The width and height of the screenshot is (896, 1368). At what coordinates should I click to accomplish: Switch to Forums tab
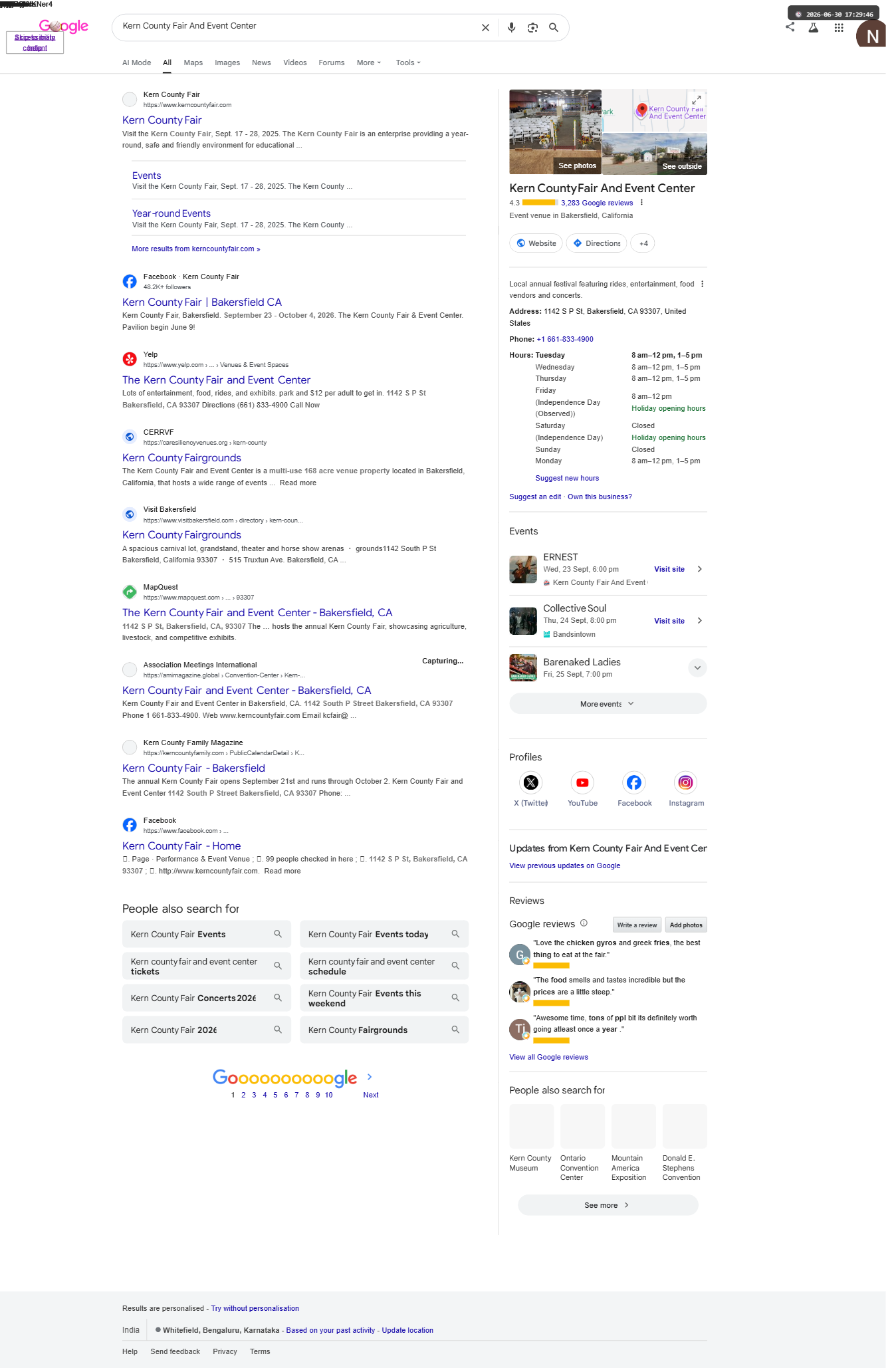point(332,62)
